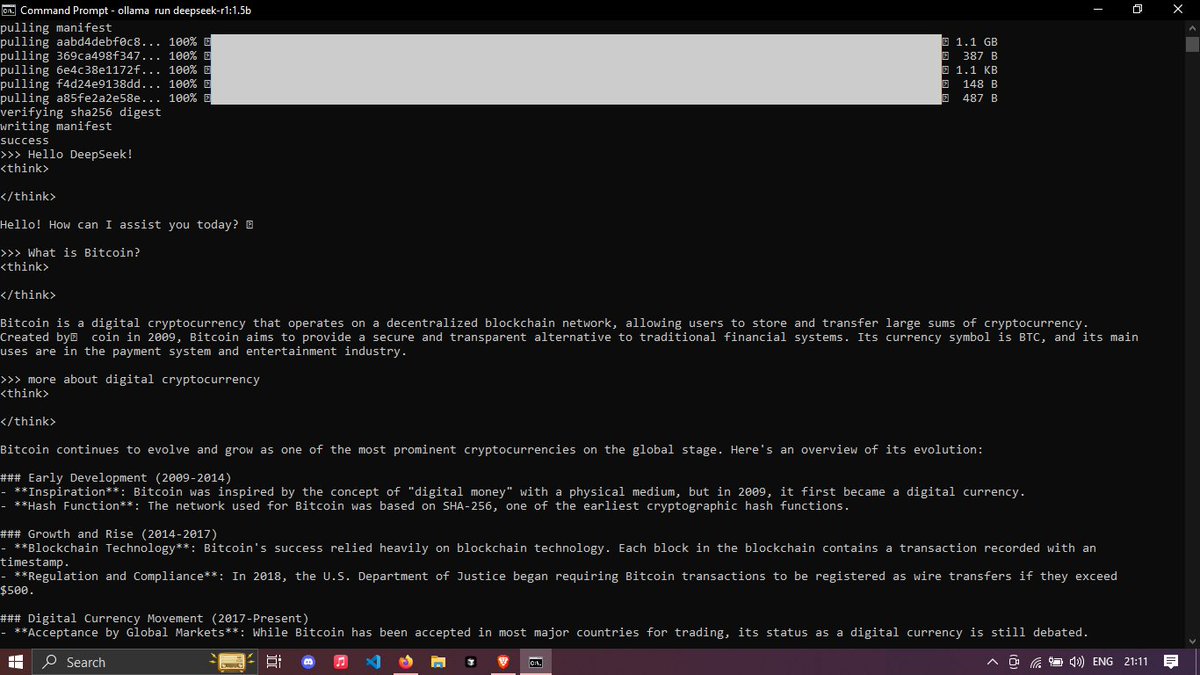Click the '### Early Development (2009-2014)' heading
The width and height of the screenshot is (1200, 675).
pyautogui.click(x=115, y=478)
